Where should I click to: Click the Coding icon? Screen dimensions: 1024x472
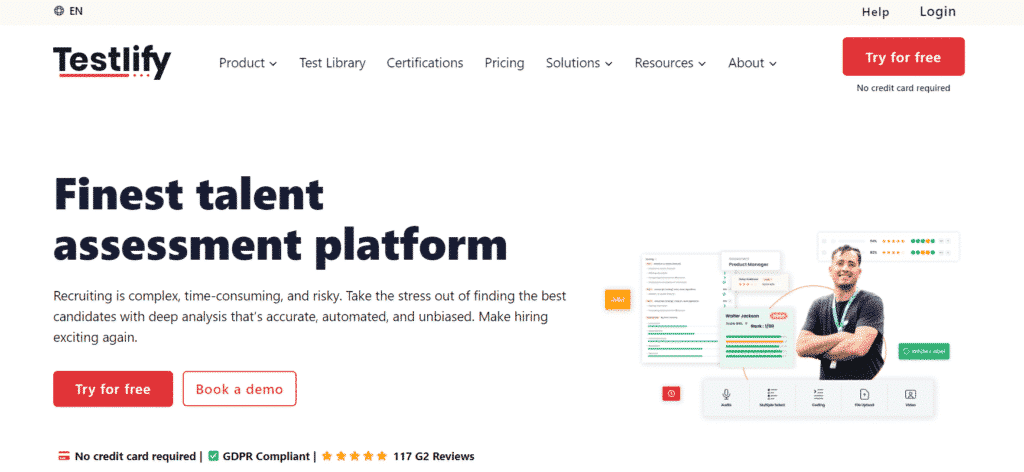pos(818,394)
